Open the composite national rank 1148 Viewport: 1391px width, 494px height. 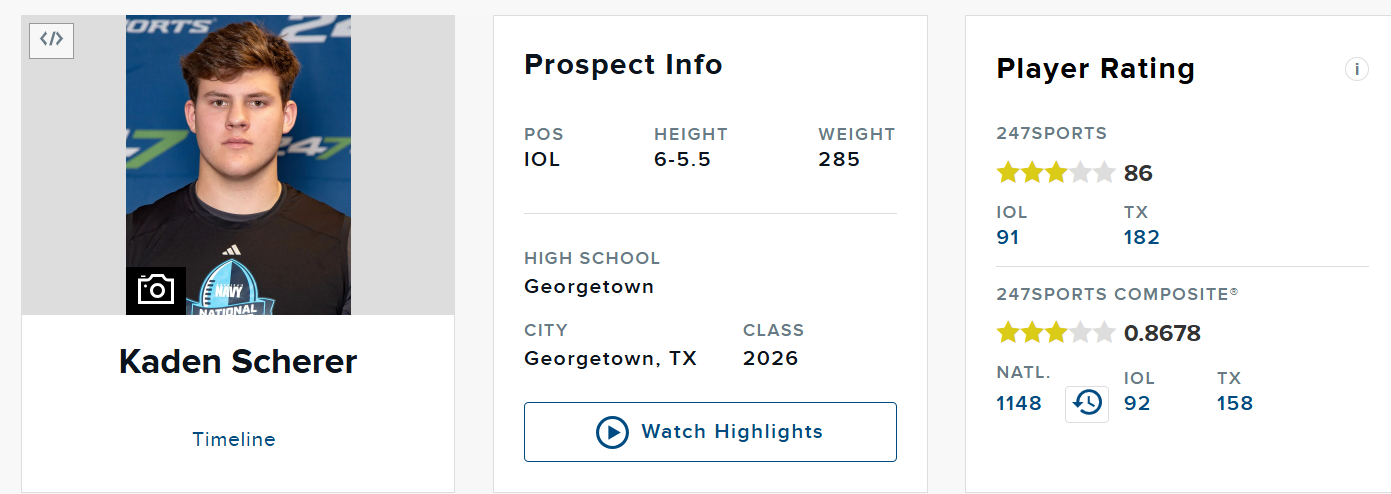point(1019,403)
